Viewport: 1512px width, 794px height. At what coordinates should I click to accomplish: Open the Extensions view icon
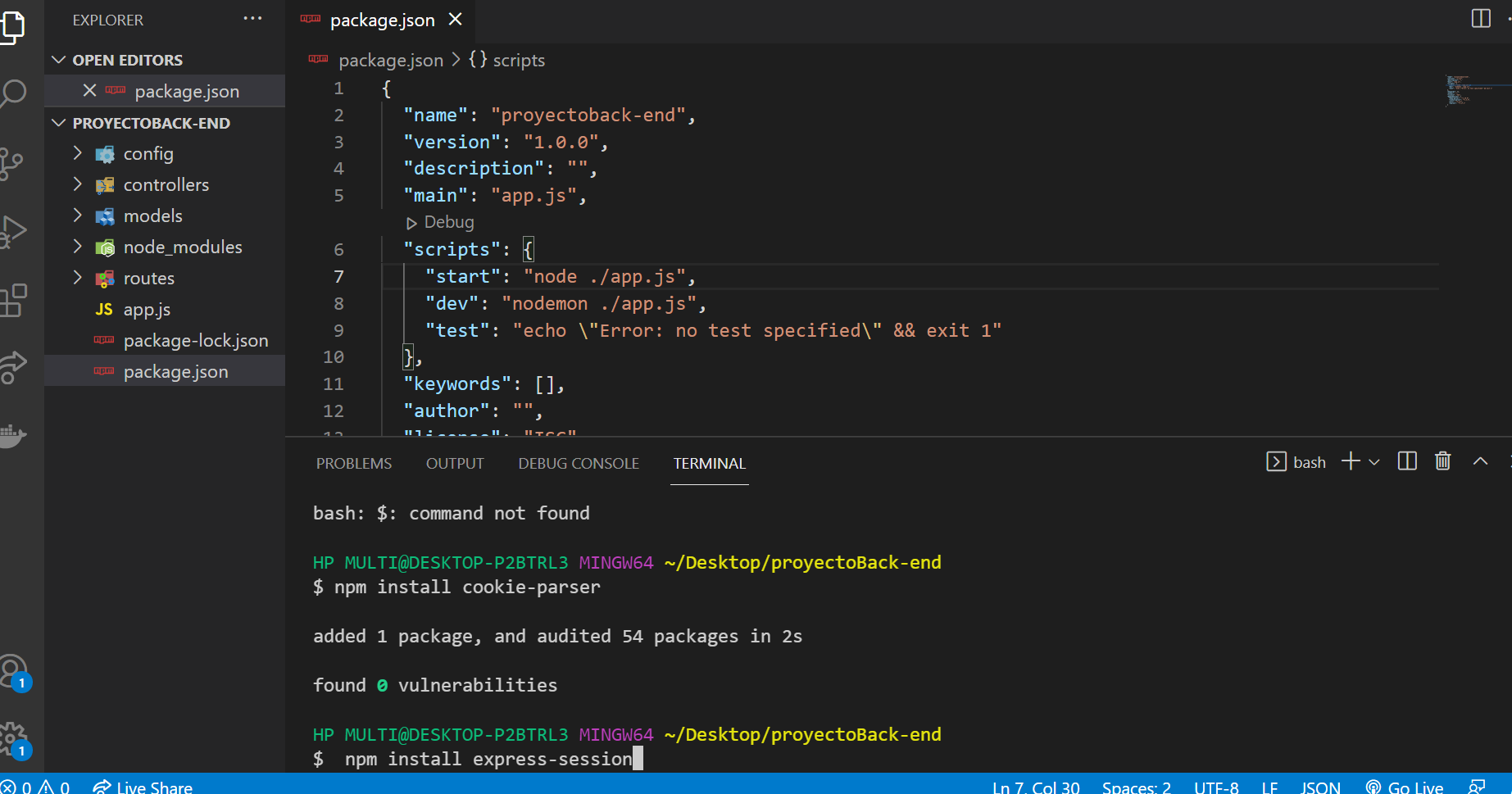[x=11, y=301]
